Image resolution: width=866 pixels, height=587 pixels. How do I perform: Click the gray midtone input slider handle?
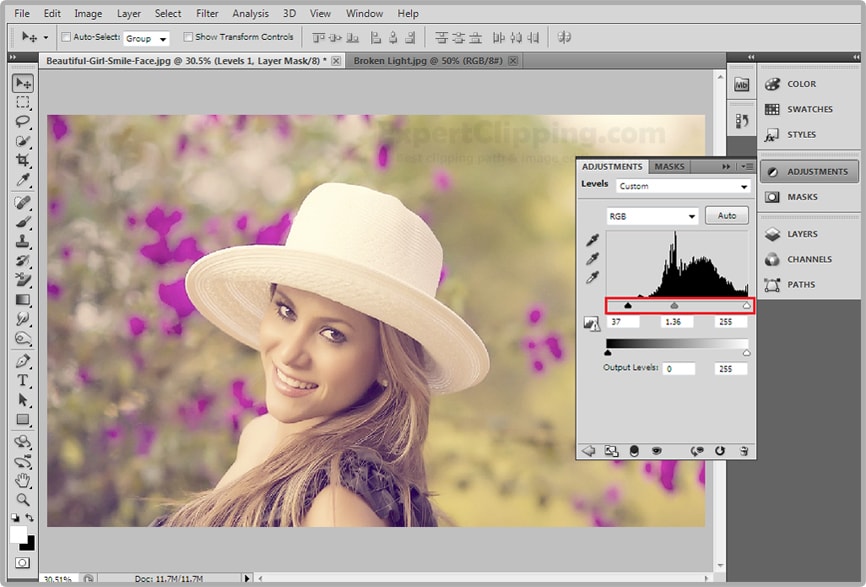pyautogui.click(x=674, y=306)
